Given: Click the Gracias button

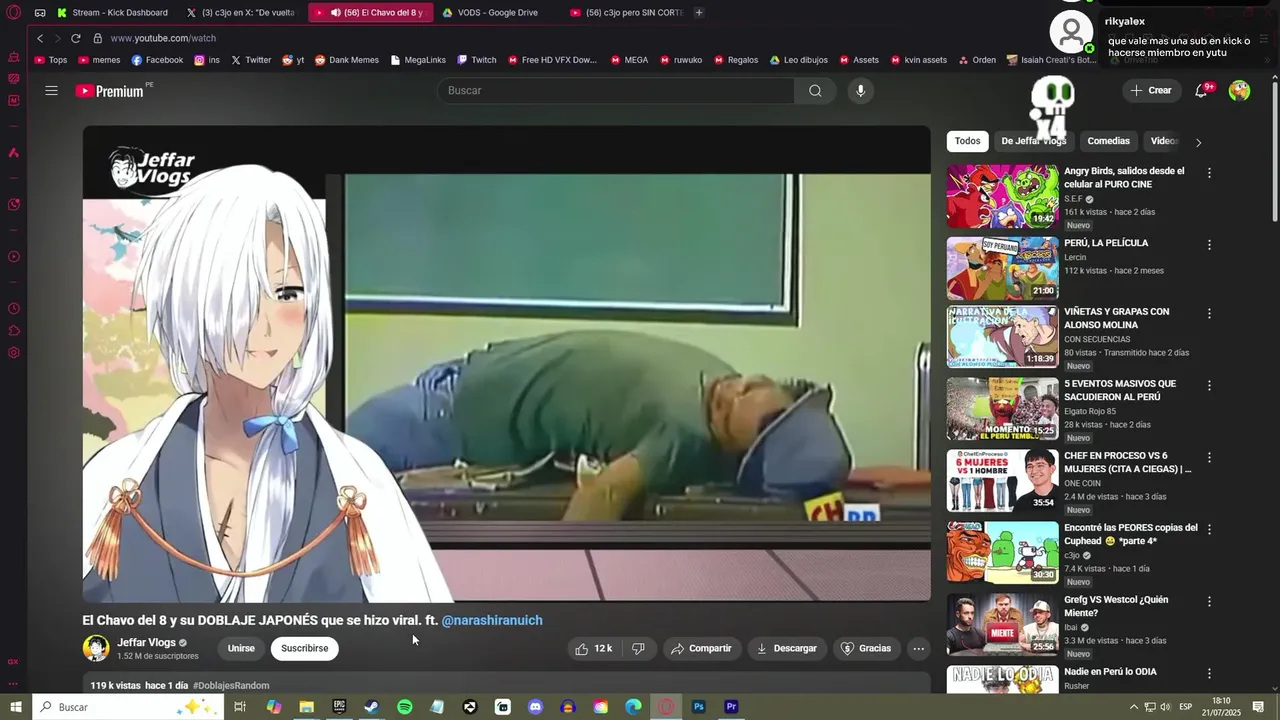Looking at the screenshot, I should 866,649.
